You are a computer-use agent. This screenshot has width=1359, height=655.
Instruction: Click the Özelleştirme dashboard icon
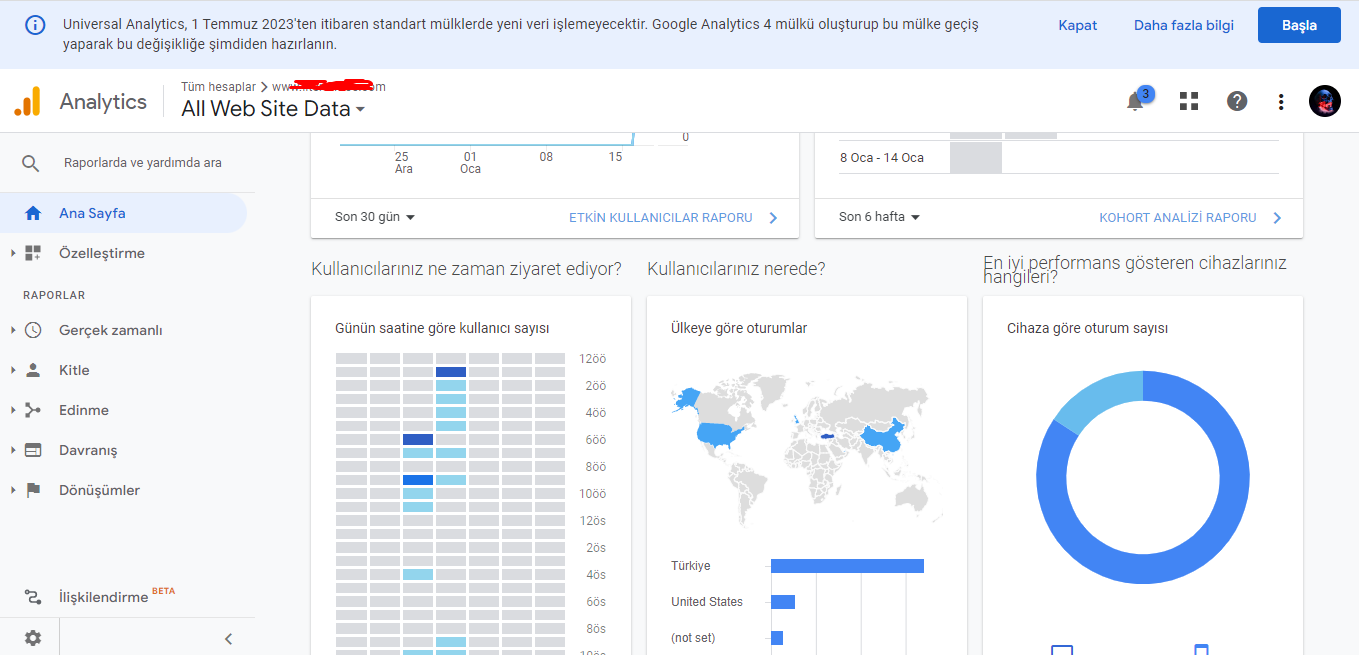pos(33,253)
